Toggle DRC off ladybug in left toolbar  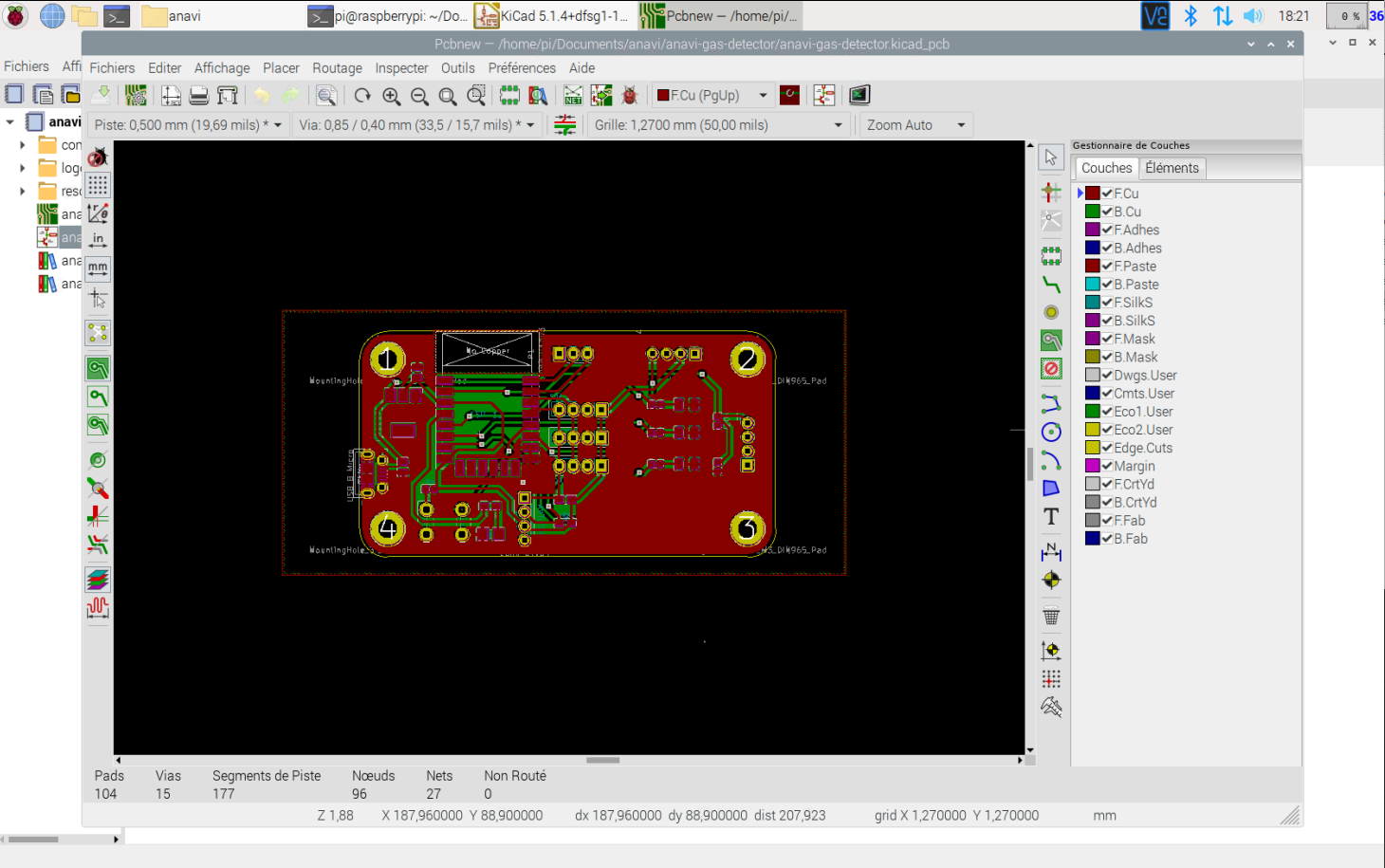pos(98,157)
